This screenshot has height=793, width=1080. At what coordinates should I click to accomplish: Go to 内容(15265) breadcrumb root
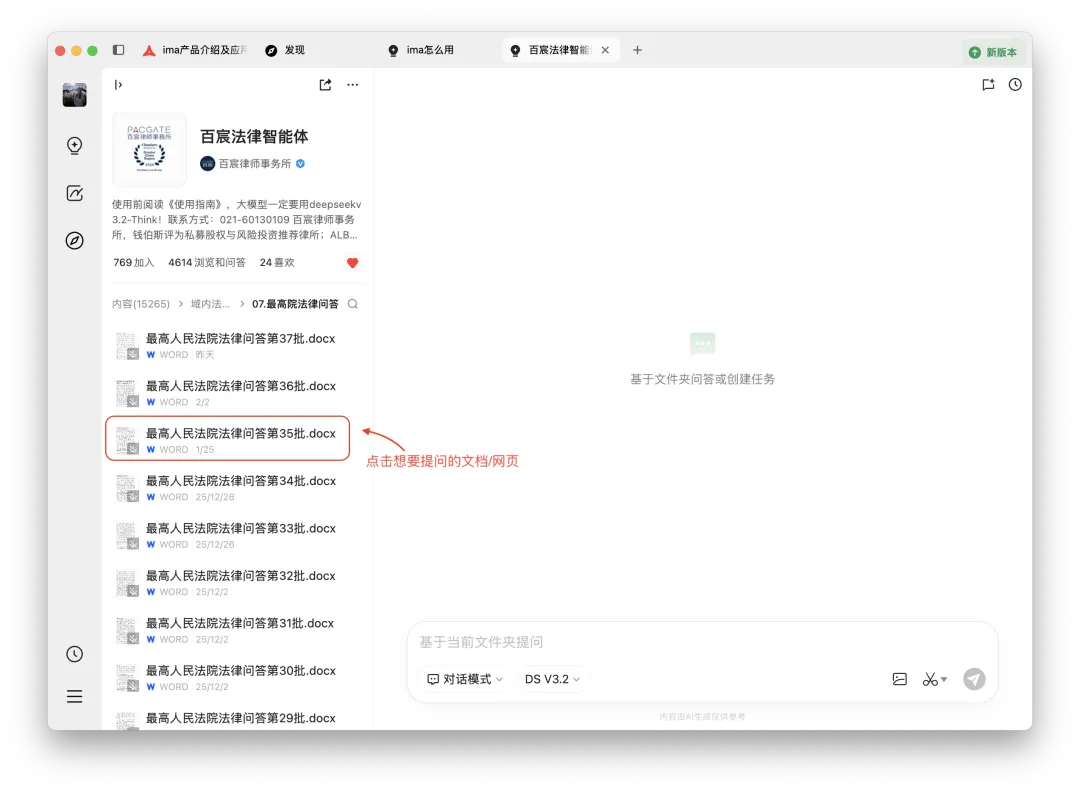141,304
